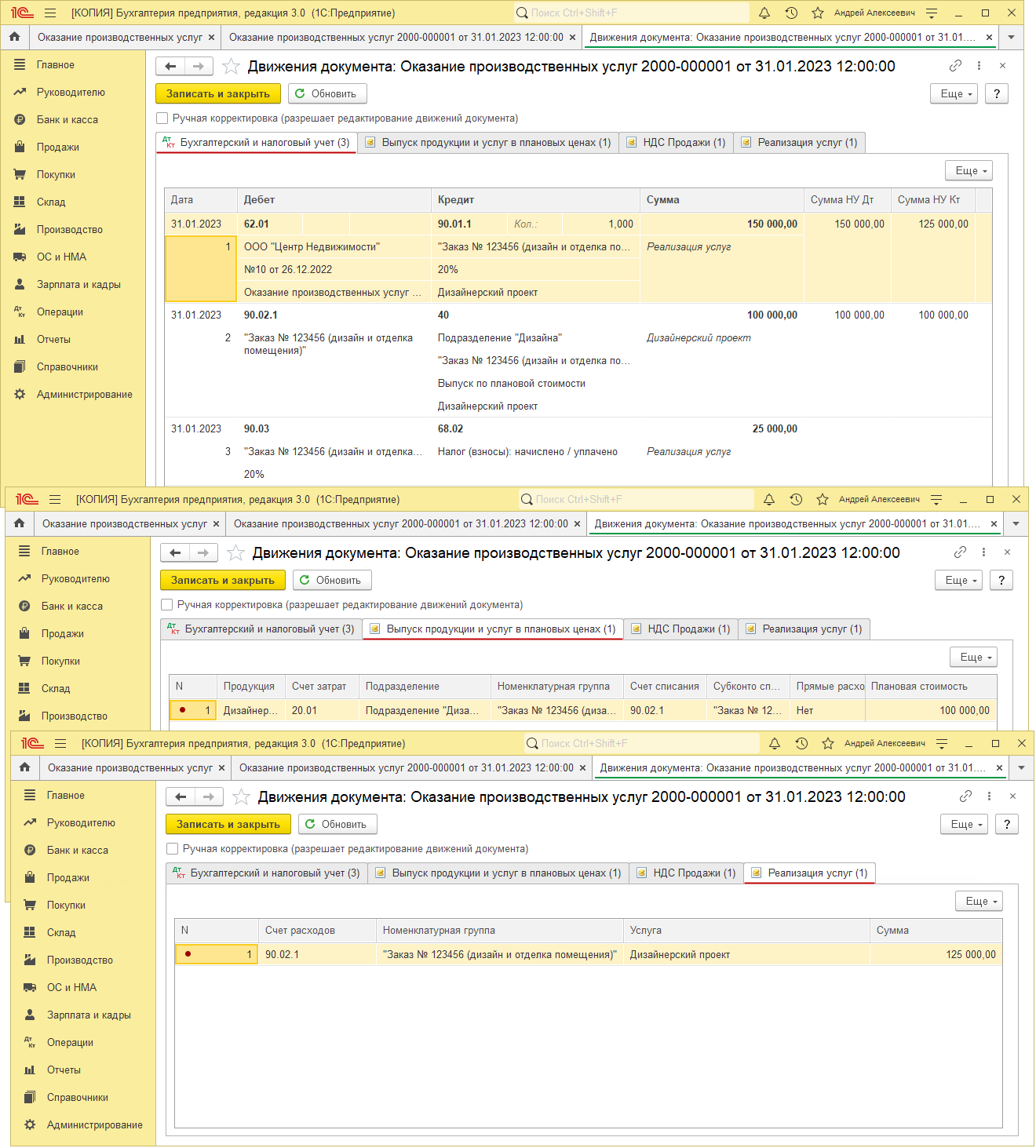
Task: Open Продажи section in top window sidebar
Action: [57, 147]
